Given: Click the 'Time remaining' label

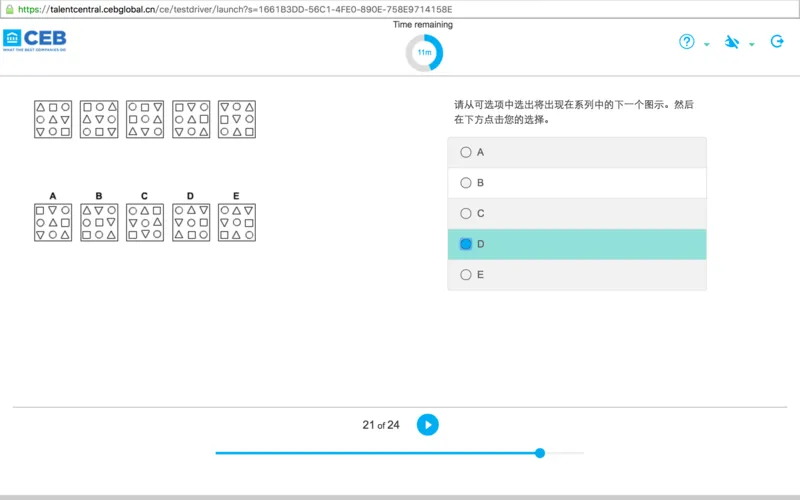Looking at the screenshot, I should (x=422, y=24).
